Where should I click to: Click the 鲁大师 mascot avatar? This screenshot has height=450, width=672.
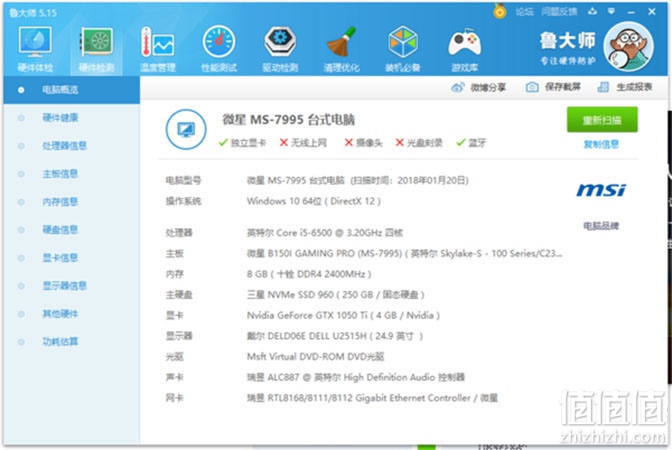(628, 46)
